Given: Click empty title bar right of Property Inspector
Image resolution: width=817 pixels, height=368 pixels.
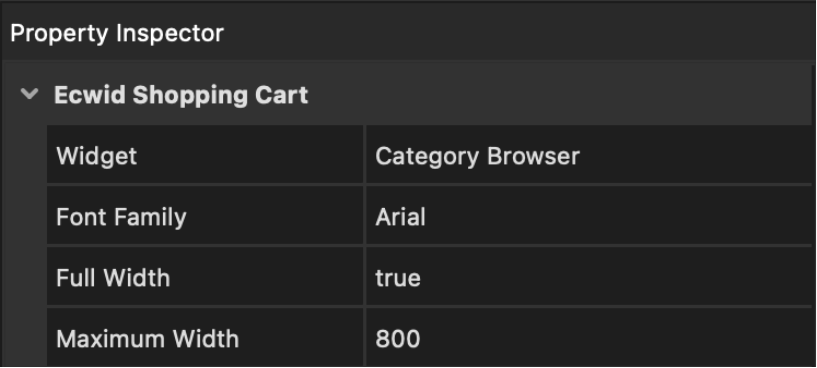Looking at the screenshot, I should [518, 33].
